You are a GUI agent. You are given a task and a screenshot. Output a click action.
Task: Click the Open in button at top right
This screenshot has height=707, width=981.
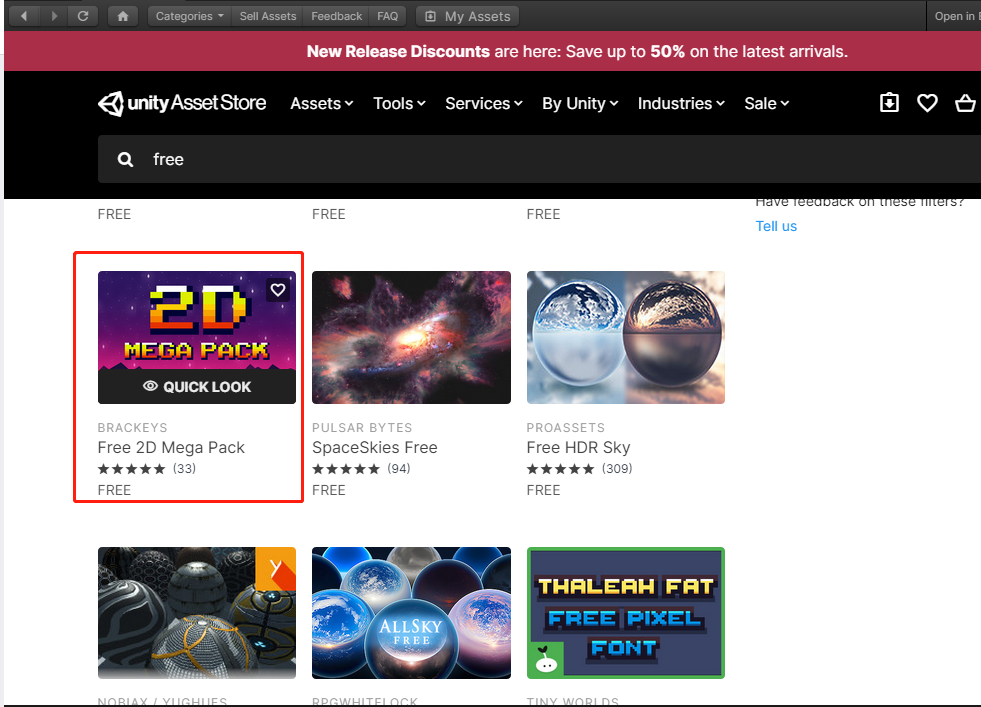click(955, 16)
